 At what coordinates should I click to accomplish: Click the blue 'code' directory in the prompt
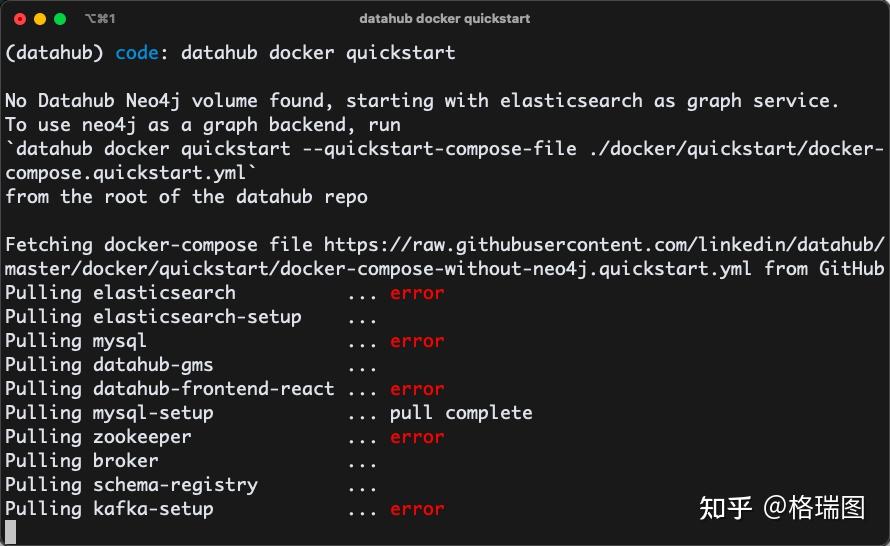(137, 52)
